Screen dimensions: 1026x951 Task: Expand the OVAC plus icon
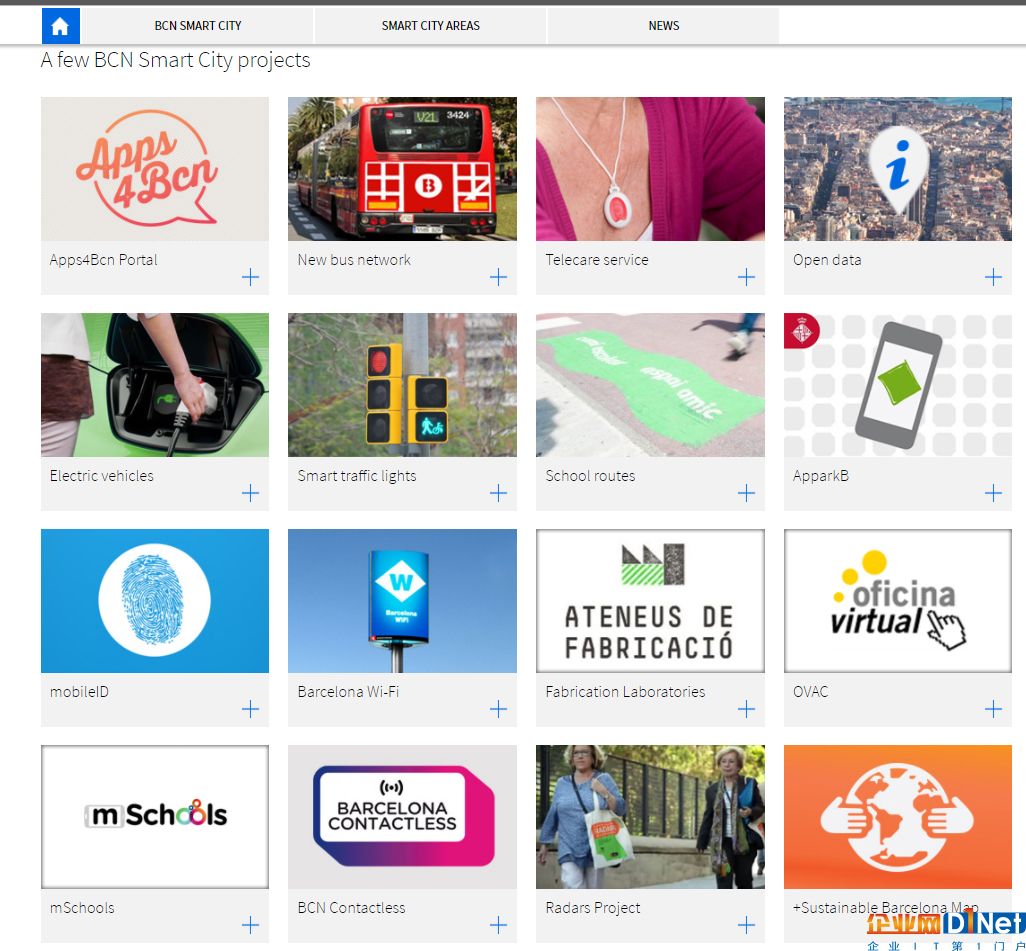click(993, 709)
